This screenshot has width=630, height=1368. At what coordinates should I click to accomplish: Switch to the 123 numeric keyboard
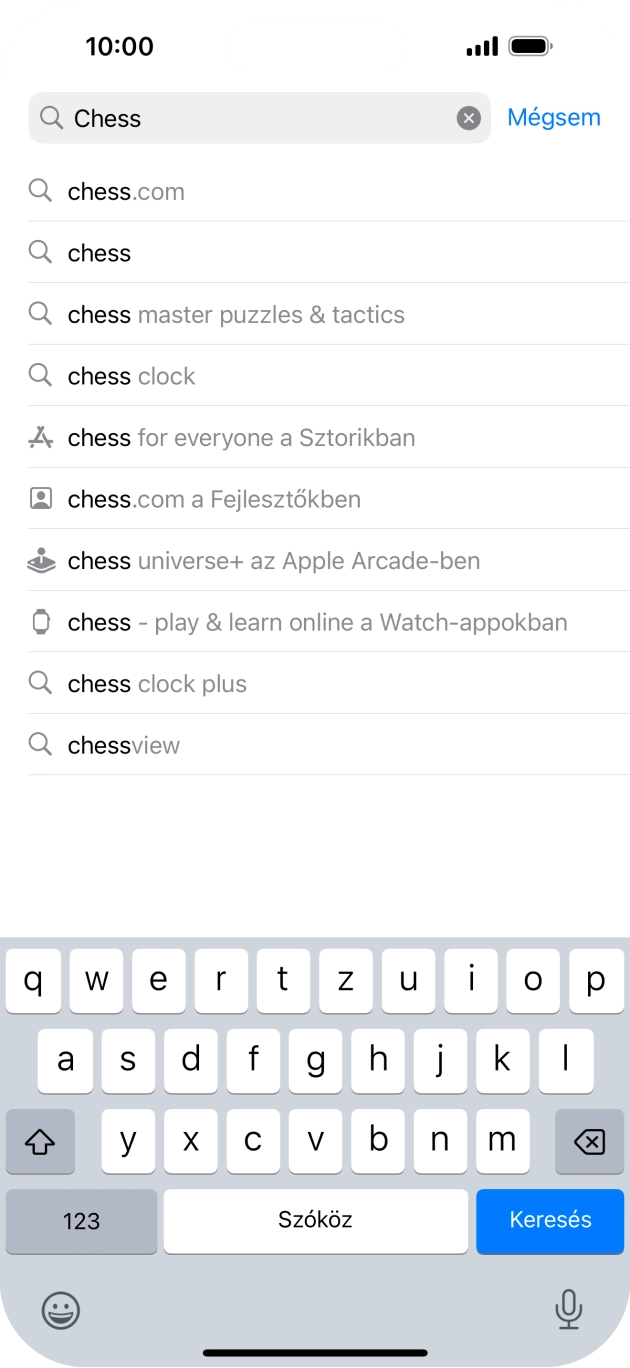point(81,1221)
